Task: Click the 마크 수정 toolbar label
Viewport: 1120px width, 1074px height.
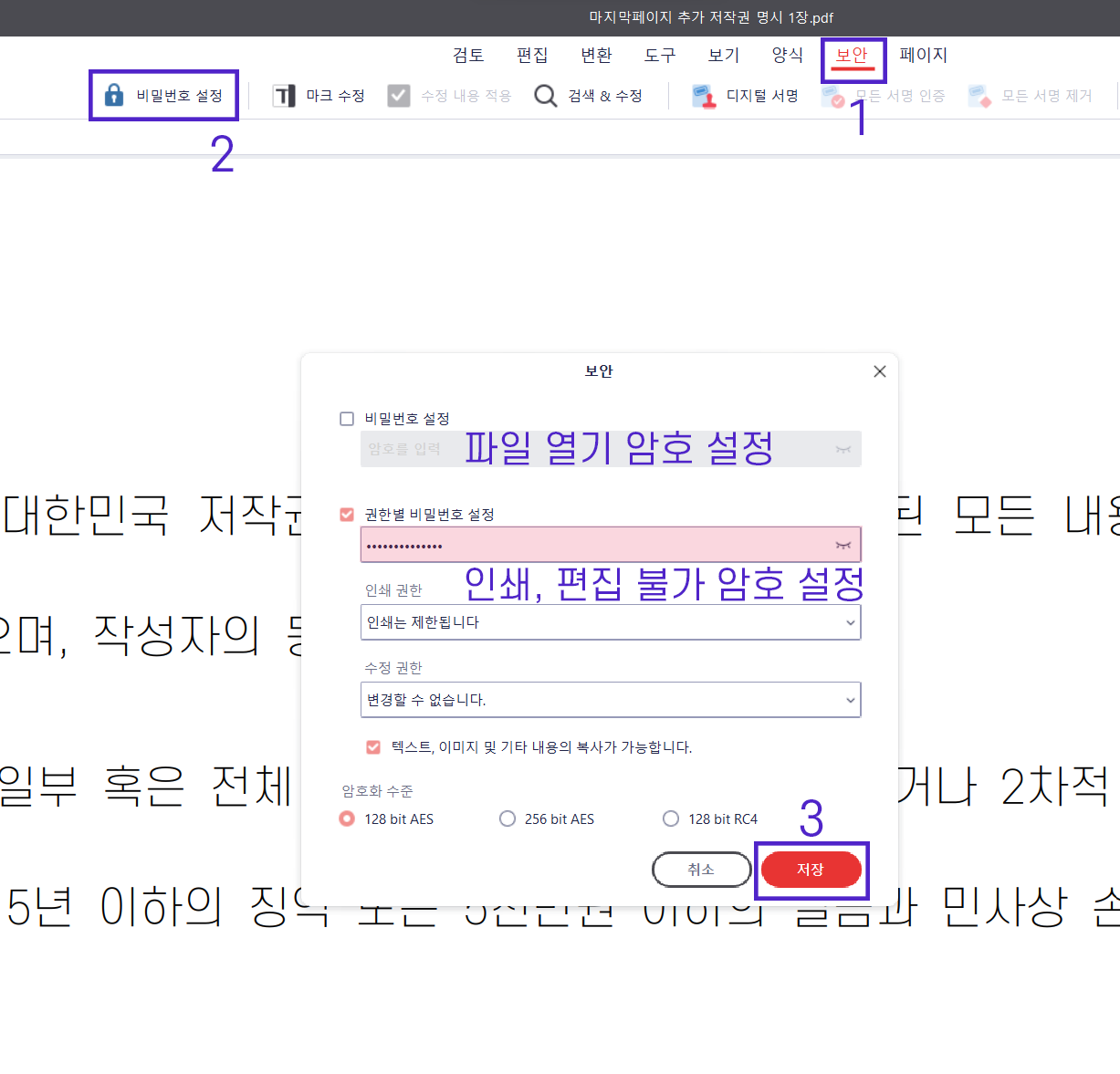Action: point(335,96)
